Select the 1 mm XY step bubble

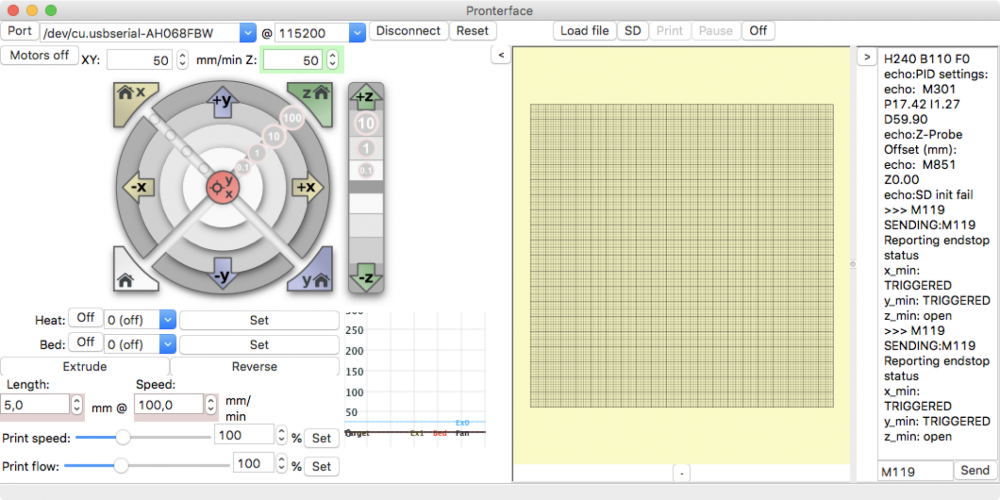click(257, 153)
